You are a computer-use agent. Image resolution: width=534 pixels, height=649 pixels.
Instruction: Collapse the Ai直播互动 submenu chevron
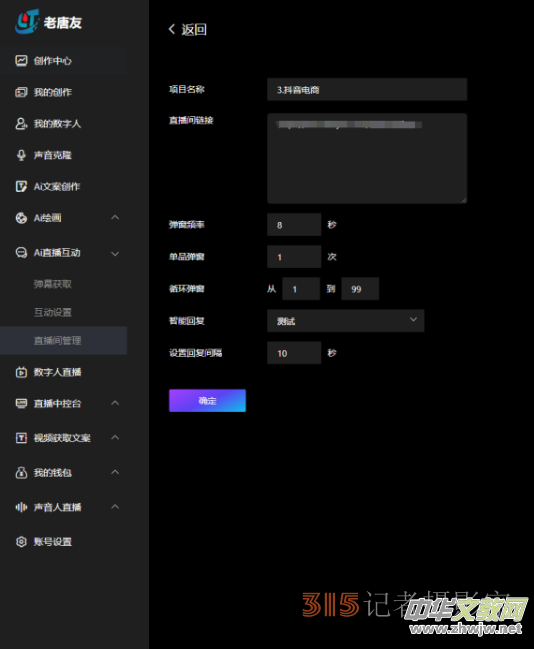(115, 253)
